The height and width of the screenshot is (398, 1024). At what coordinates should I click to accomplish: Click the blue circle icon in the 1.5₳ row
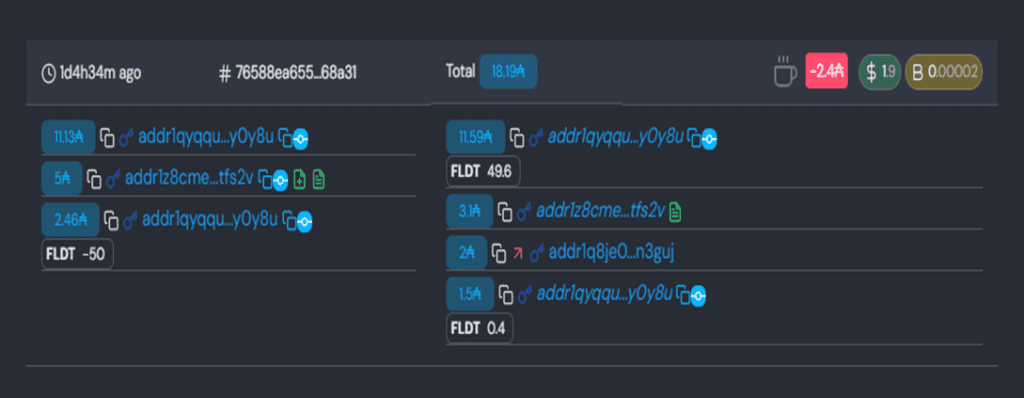698,296
